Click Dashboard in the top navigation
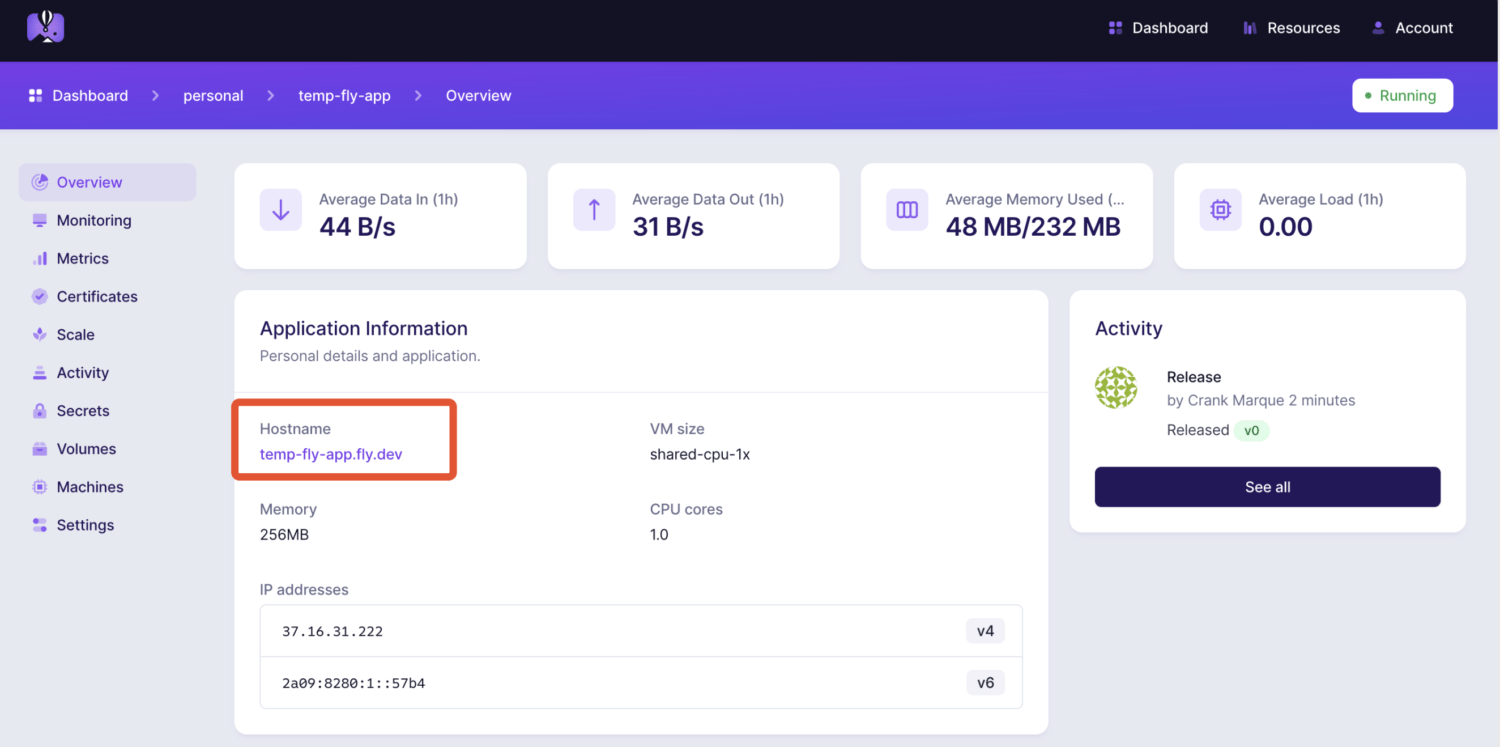The image size is (1500, 747). coord(1158,28)
